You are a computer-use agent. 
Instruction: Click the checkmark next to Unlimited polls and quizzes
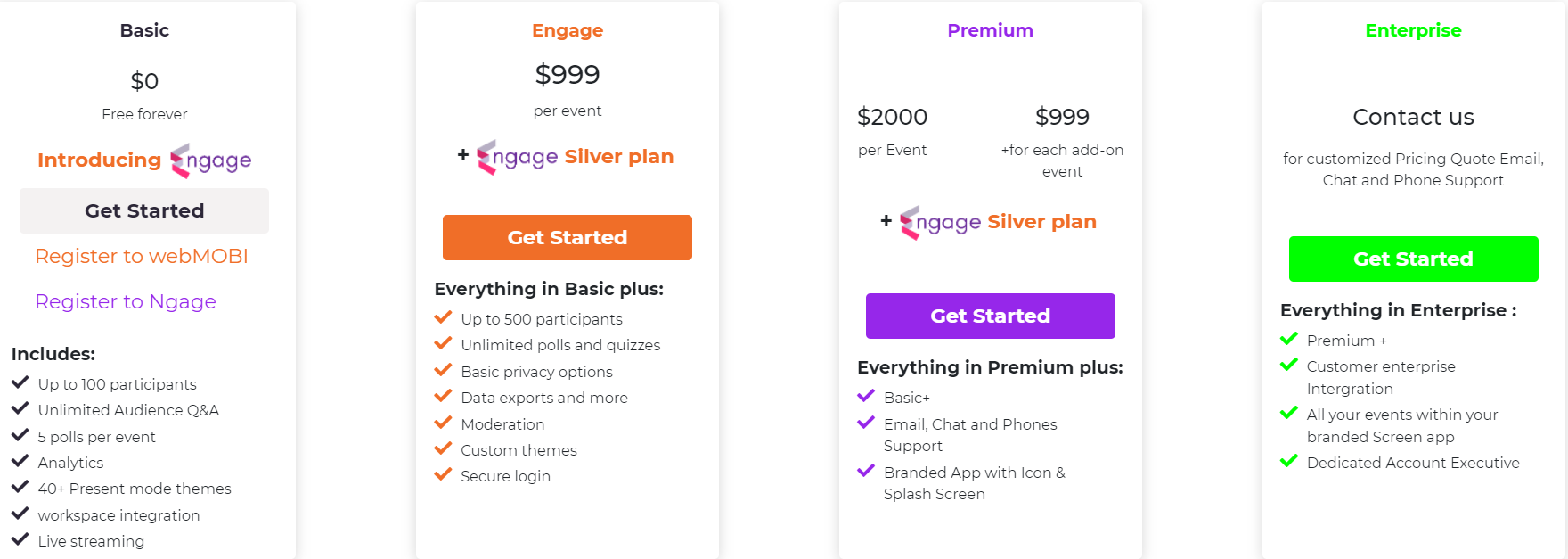pos(443,342)
